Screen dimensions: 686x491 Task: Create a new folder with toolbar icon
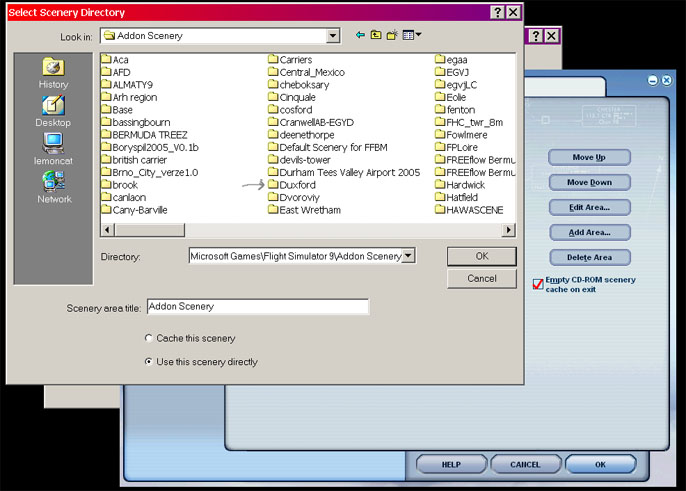[x=393, y=36]
